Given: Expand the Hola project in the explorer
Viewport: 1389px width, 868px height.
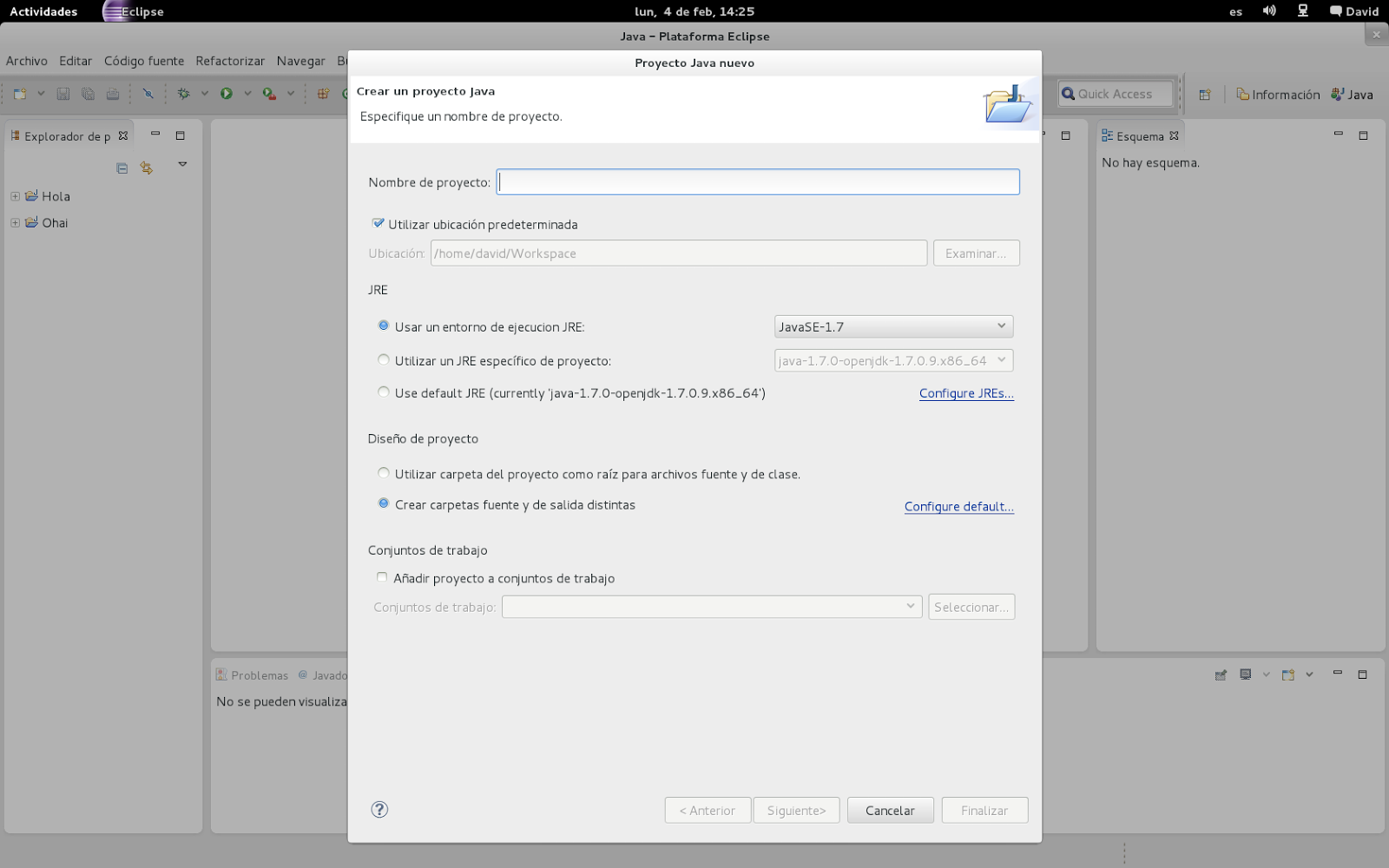Looking at the screenshot, I should (x=14, y=196).
